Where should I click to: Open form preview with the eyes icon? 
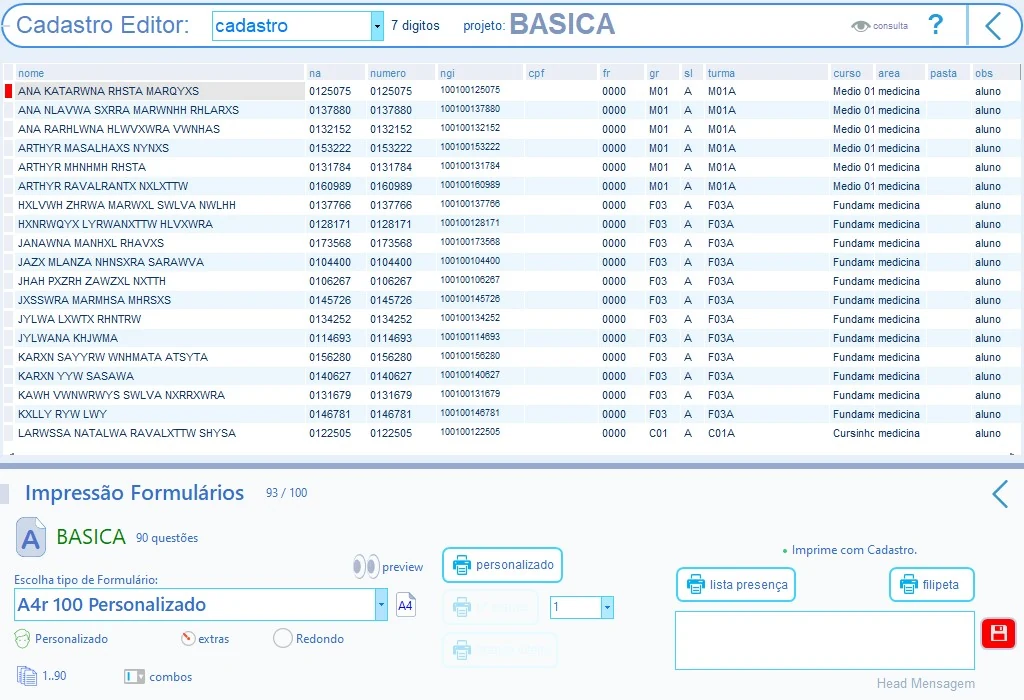pos(366,566)
